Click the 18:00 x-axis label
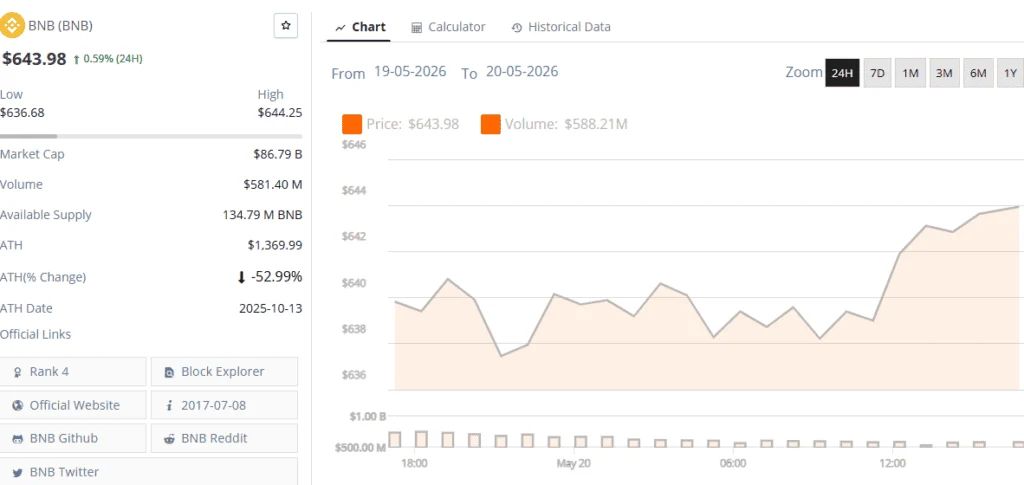This screenshot has width=1024, height=485. point(414,463)
